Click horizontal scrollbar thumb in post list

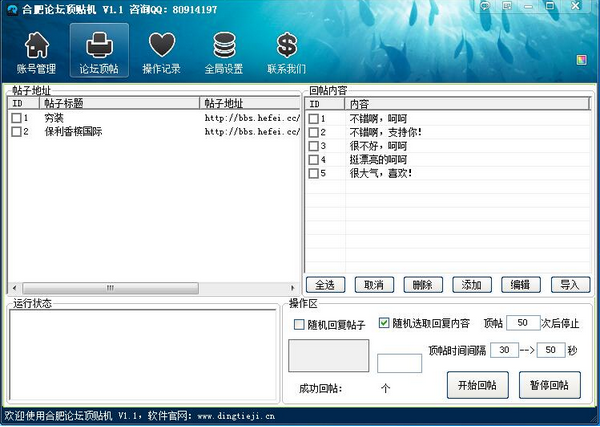coord(110,288)
